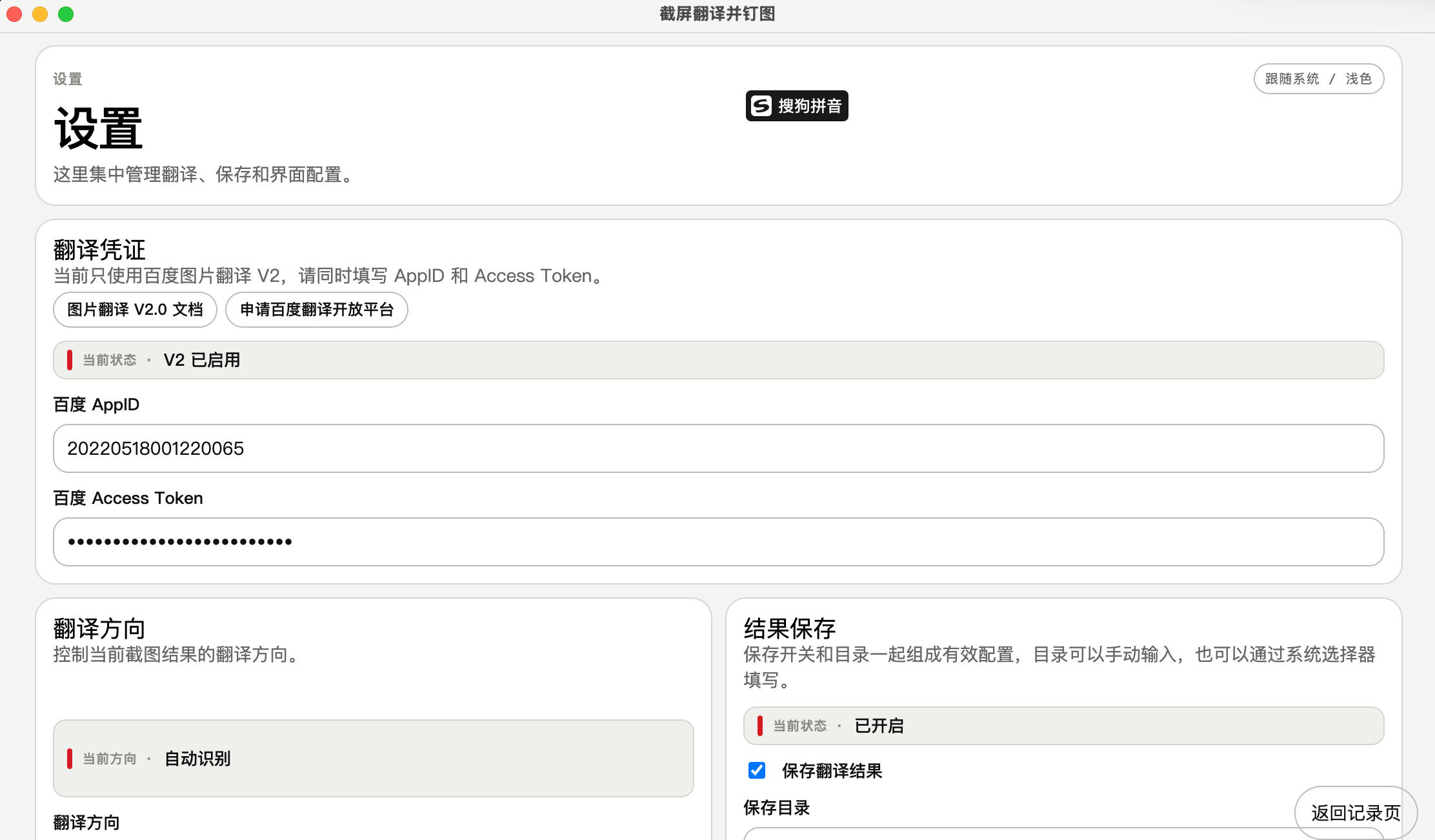This screenshot has height=840, width=1435.
Task: Click the V2 已启用 status banner
Action: click(x=718, y=360)
